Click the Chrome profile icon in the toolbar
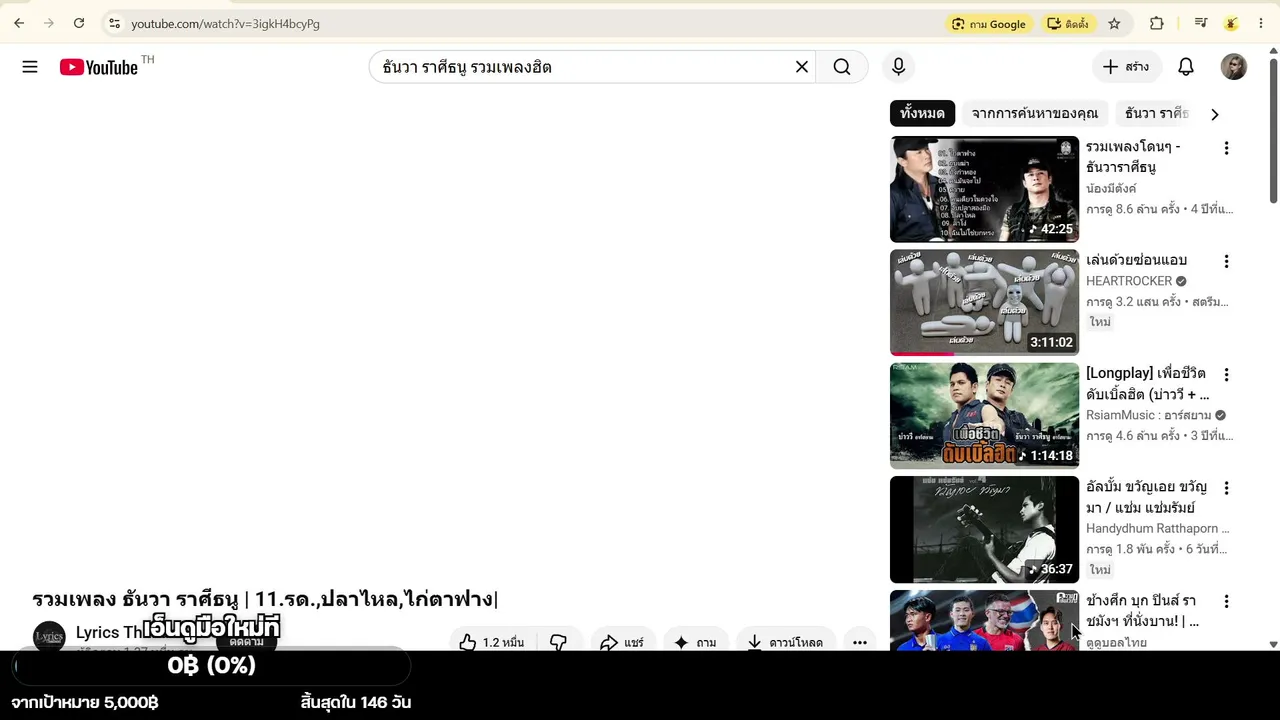This screenshot has width=1280, height=720. pyautogui.click(x=1232, y=23)
